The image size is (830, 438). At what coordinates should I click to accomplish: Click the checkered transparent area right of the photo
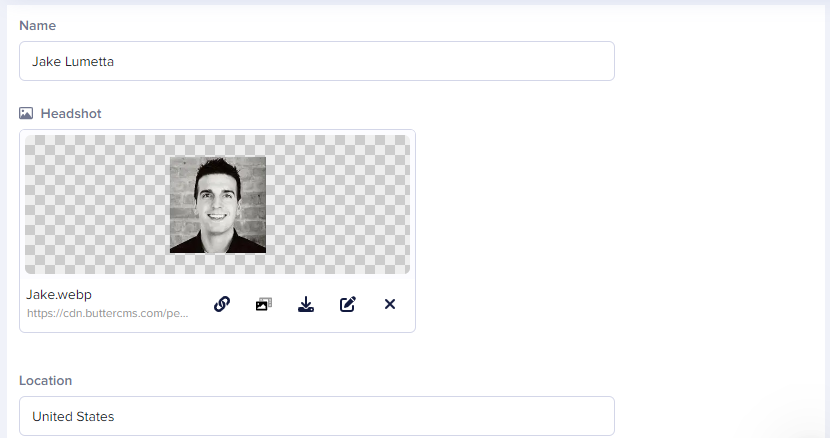click(338, 204)
